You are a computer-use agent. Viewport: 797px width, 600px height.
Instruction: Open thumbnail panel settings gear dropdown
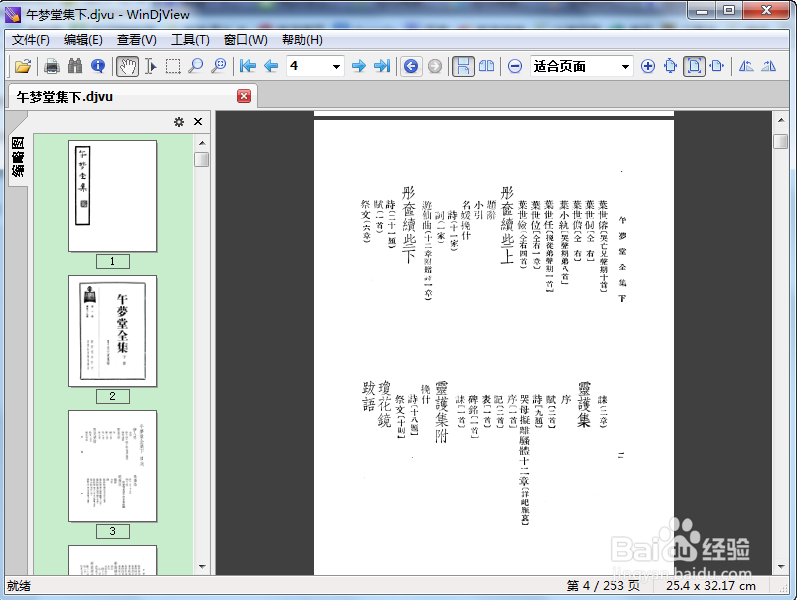(179, 122)
